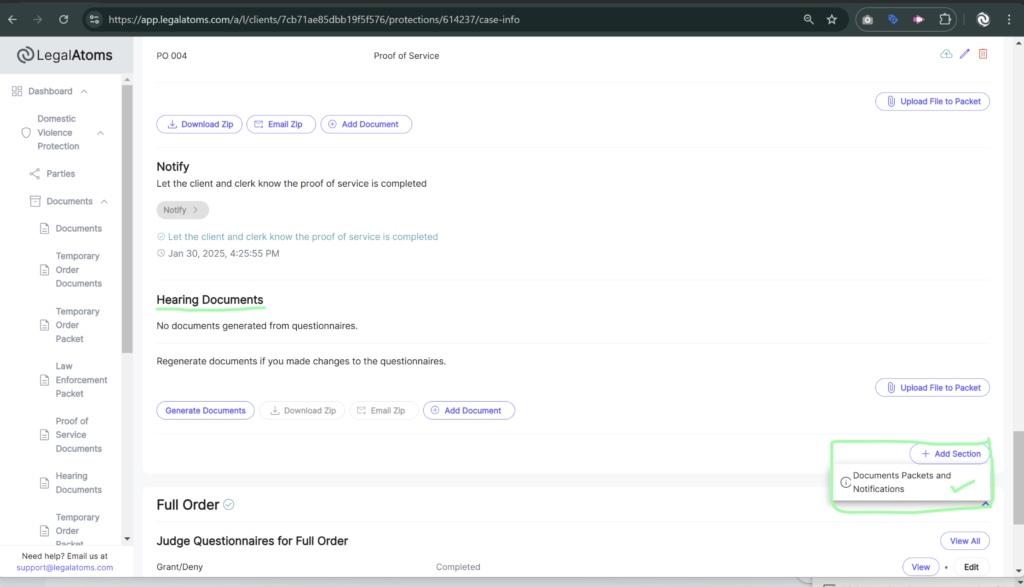Click the browser forward arrow

coord(37,20)
